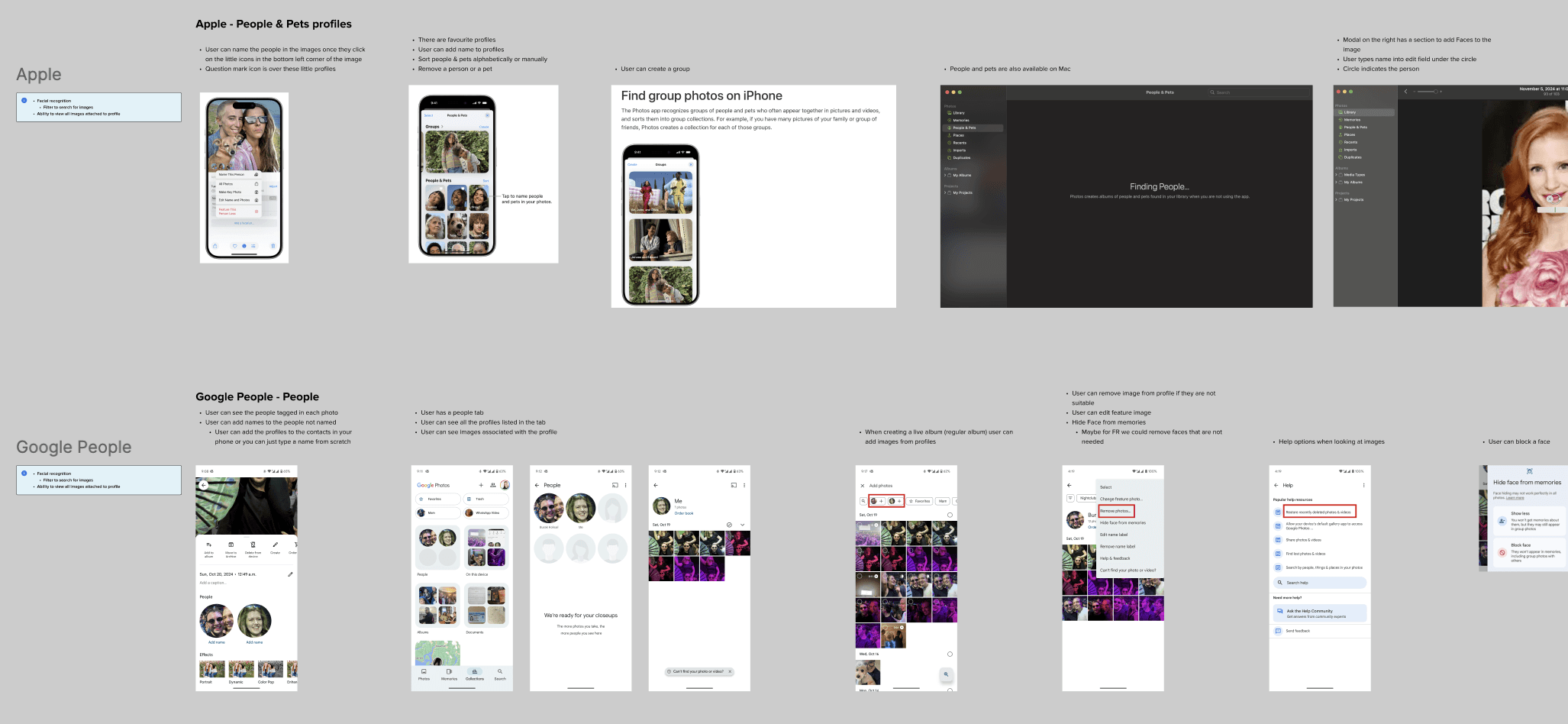Image resolution: width=1568 pixels, height=724 pixels.
Task: Select Library in Mac photo viewer sidebar
Action: pos(1364,112)
